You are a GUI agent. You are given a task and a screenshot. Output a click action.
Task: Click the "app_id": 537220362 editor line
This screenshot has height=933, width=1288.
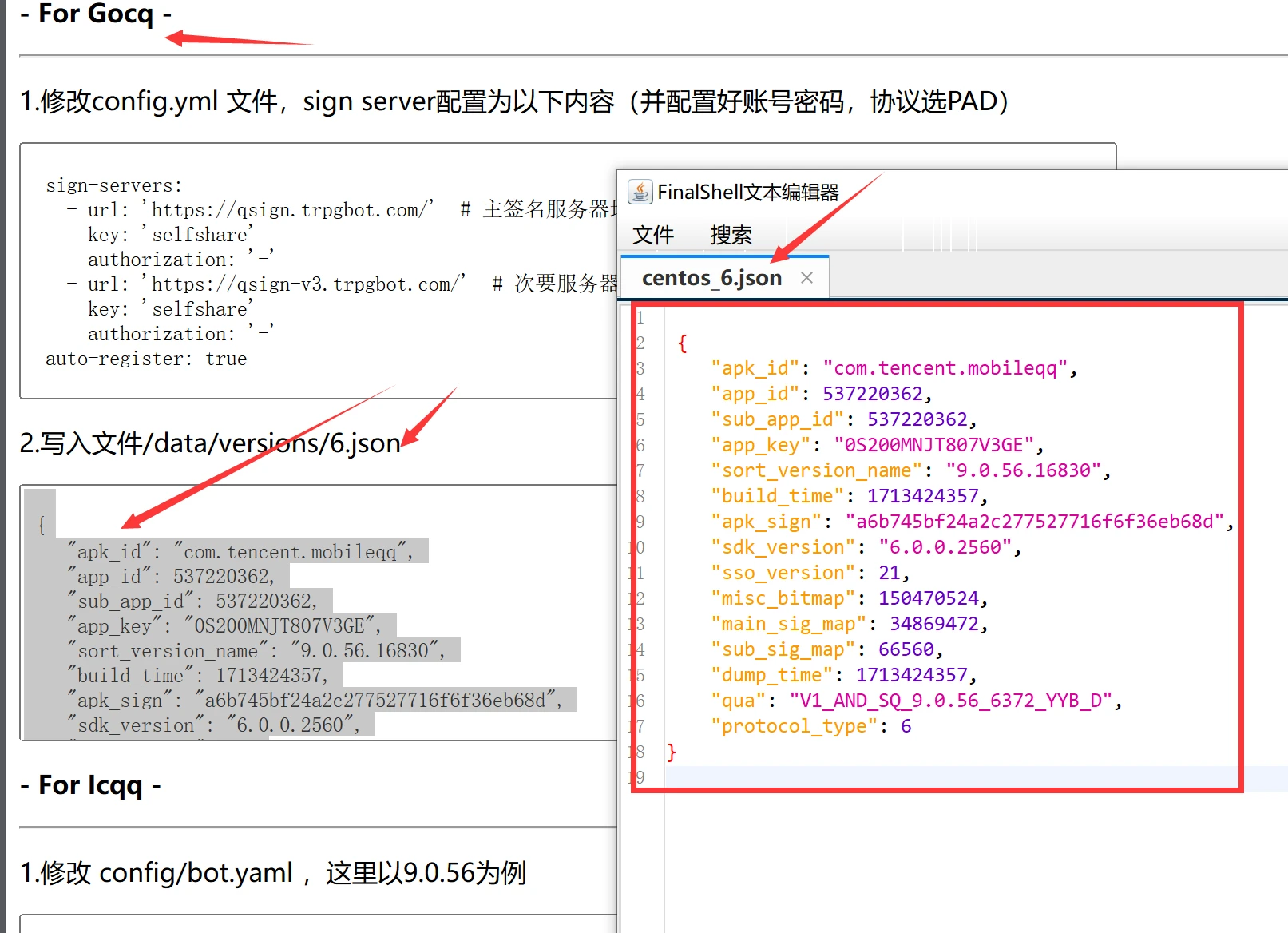click(822, 394)
